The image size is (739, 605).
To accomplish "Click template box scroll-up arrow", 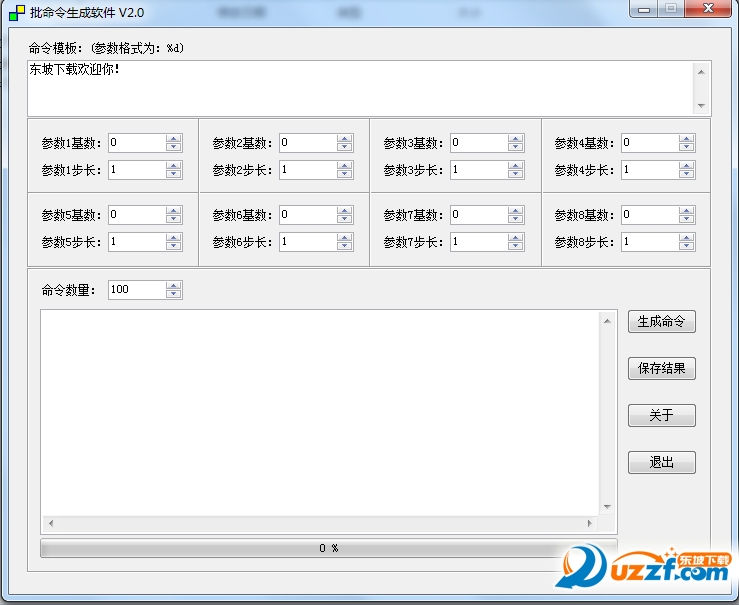I will point(701,72).
